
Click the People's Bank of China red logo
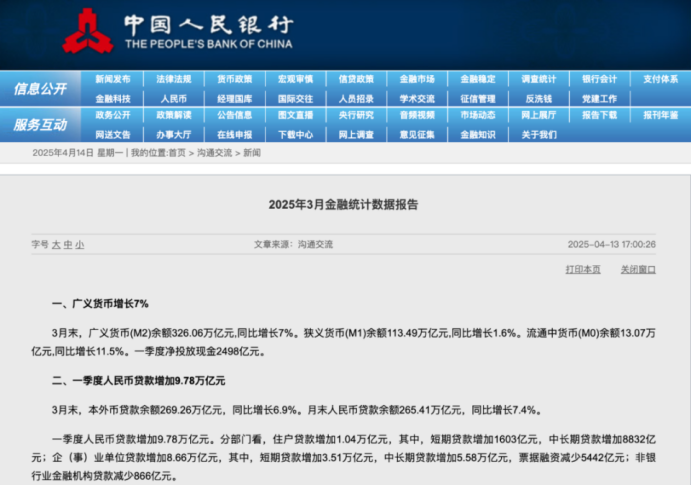pos(87,30)
